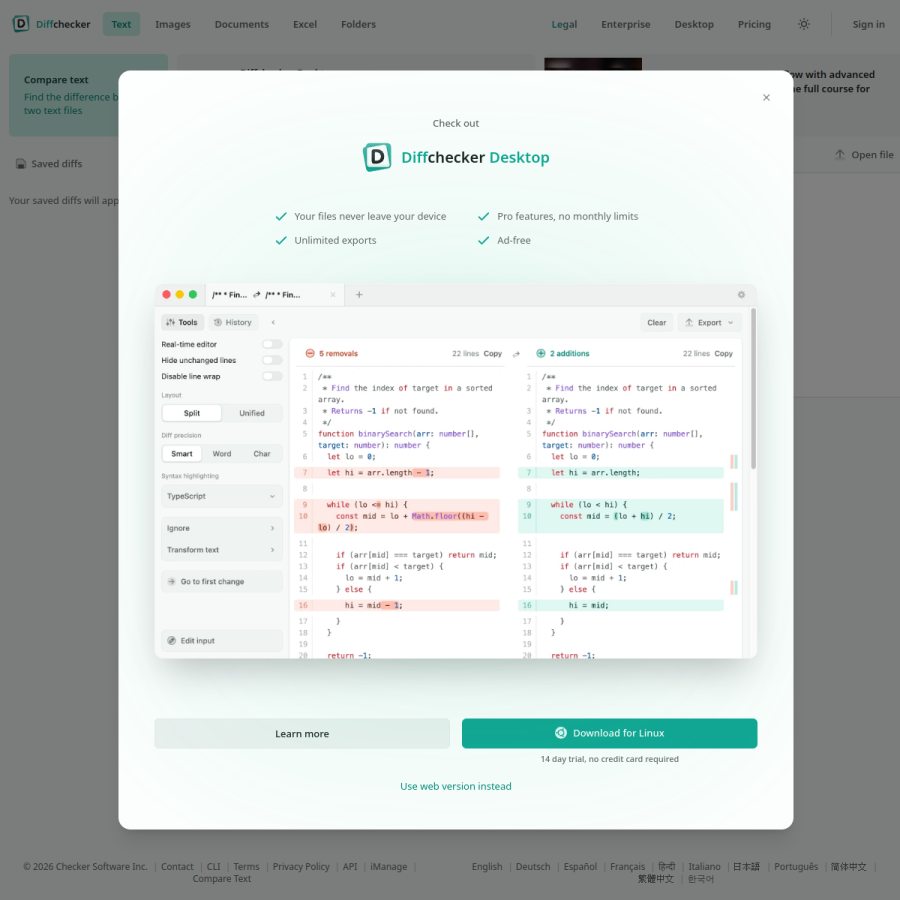Click the Diffchecker logo in the header
This screenshot has width=900, height=900.
52,24
